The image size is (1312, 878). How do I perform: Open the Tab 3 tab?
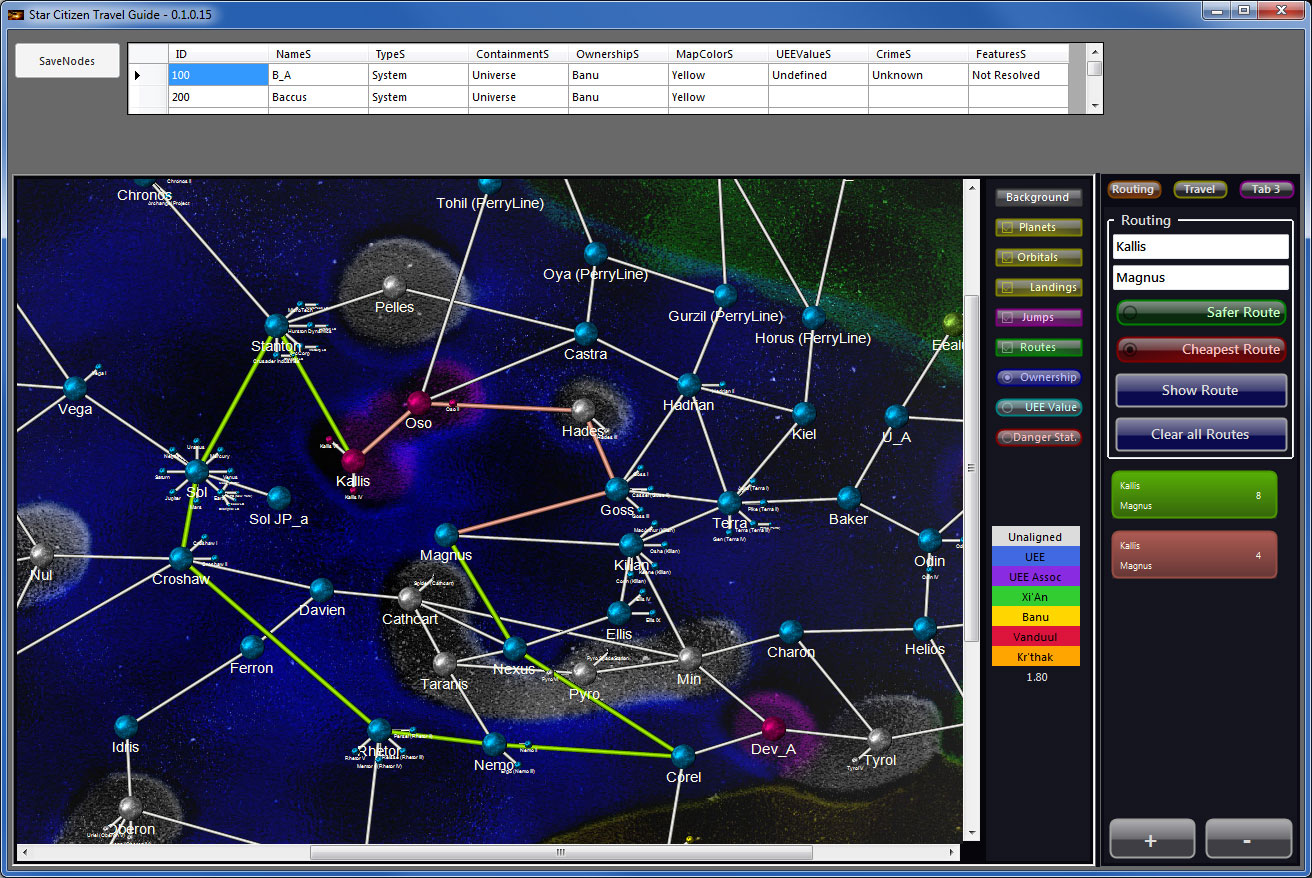[1265, 189]
